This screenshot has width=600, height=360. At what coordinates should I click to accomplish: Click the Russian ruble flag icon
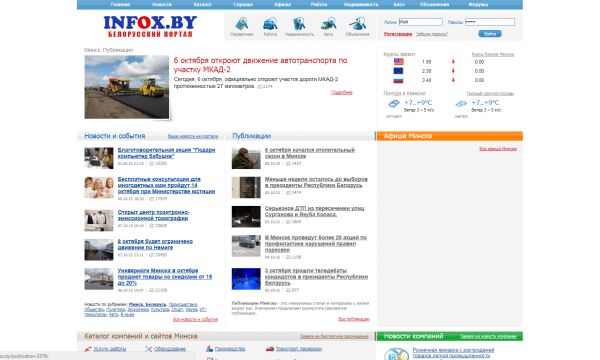coord(398,80)
